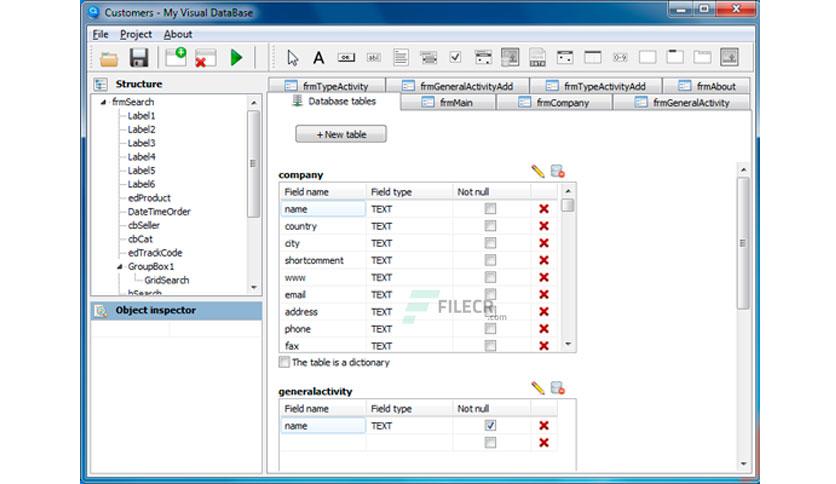The image size is (836, 484).
Task: Run the project with the green play icon
Action: pyautogui.click(x=236, y=57)
